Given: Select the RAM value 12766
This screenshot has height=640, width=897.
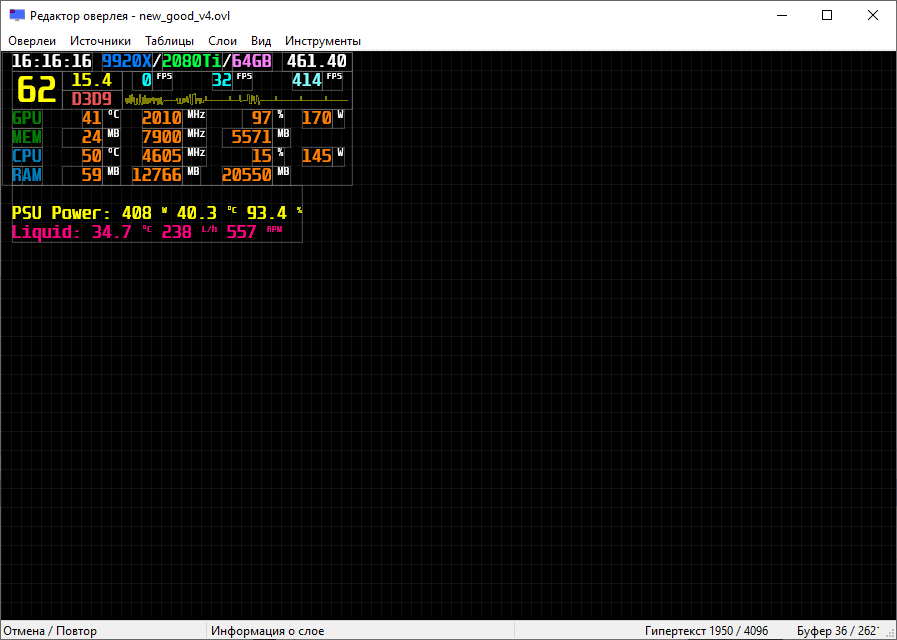Looking at the screenshot, I should click(x=157, y=174).
